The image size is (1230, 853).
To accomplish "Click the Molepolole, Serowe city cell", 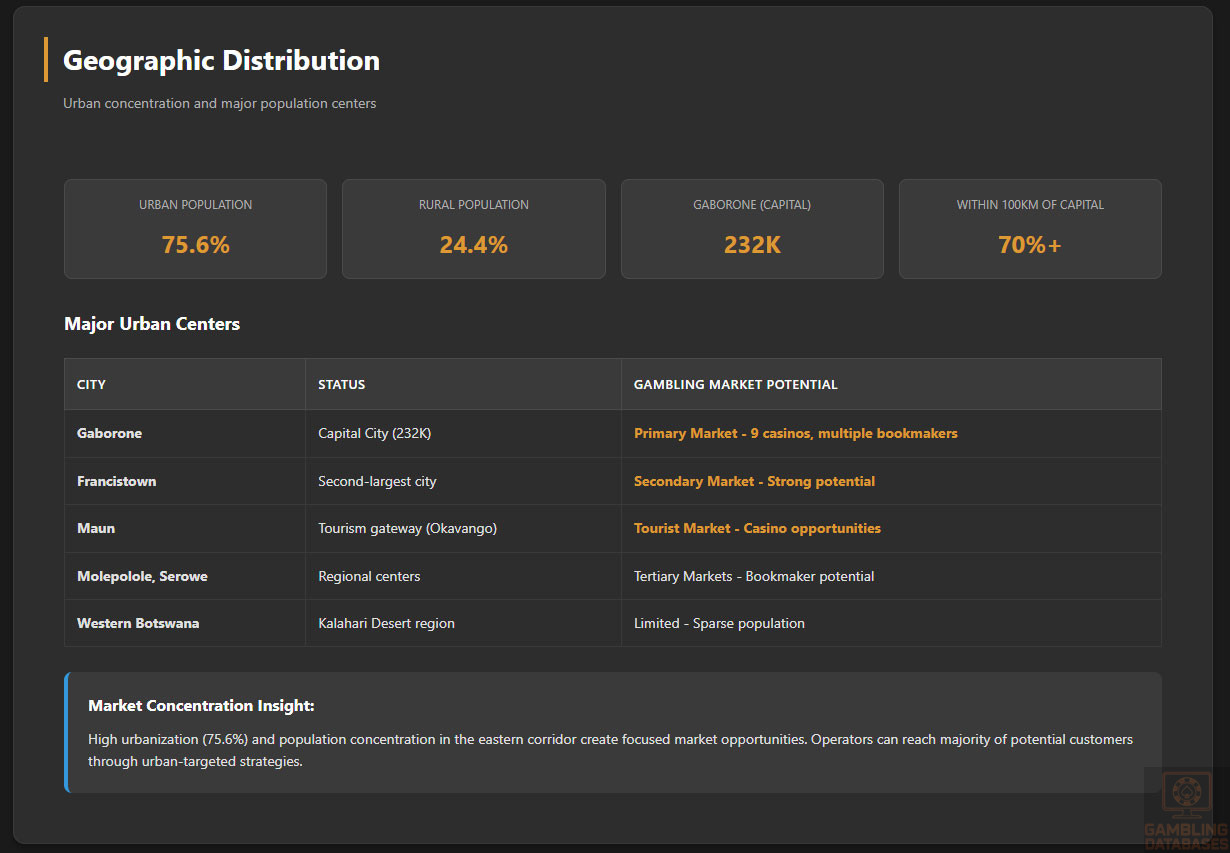I will (x=142, y=576).
